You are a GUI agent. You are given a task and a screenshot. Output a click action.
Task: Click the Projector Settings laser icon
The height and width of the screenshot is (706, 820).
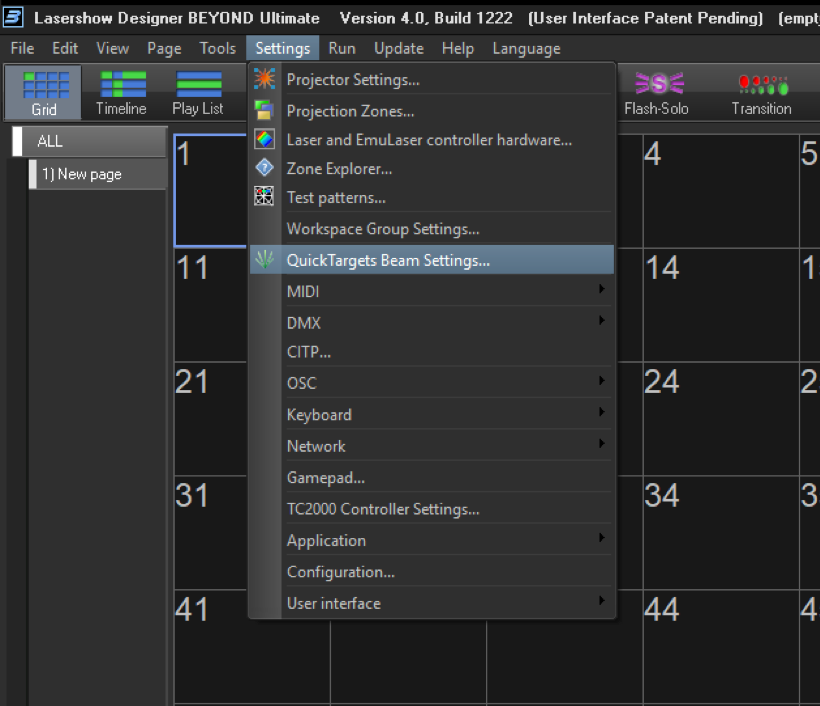click(265, 79)
